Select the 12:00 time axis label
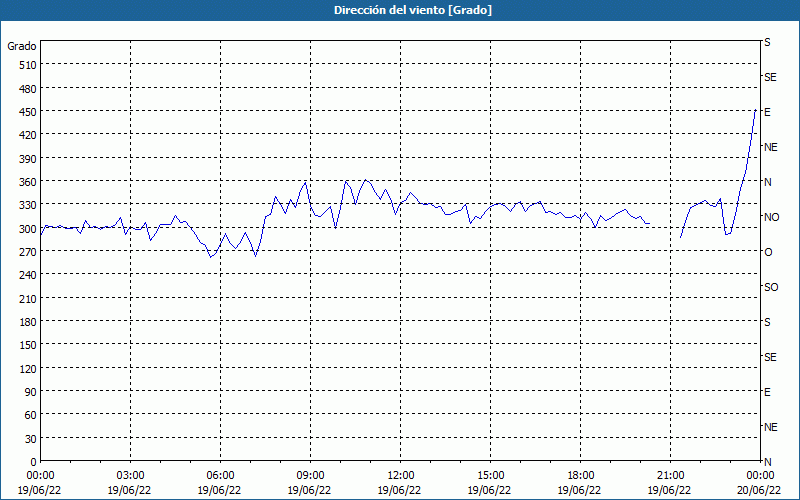Screen dimensions: 800x500 (401, 476)
